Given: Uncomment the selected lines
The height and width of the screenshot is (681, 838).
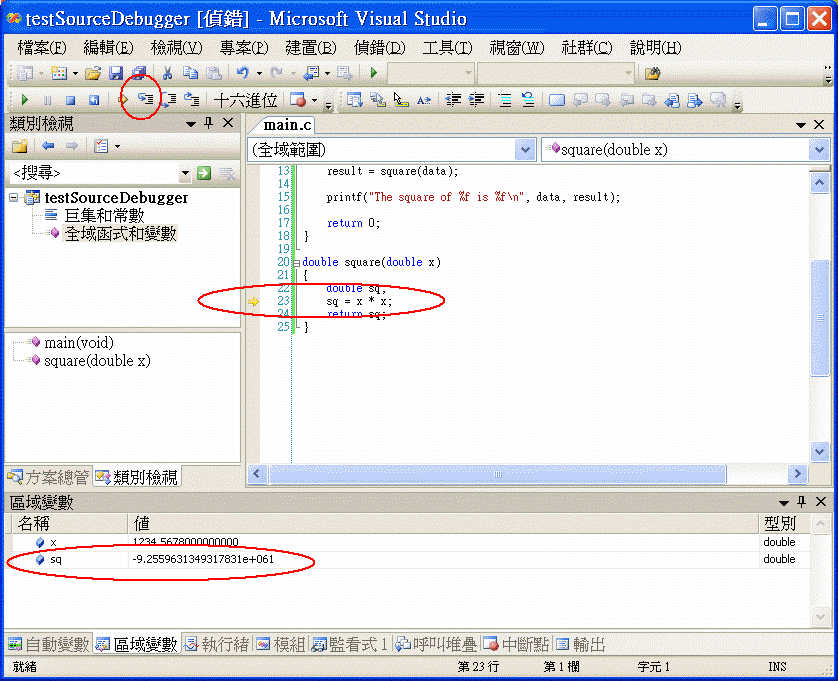Looking at the screenshot, I should [x=528, y=100].
